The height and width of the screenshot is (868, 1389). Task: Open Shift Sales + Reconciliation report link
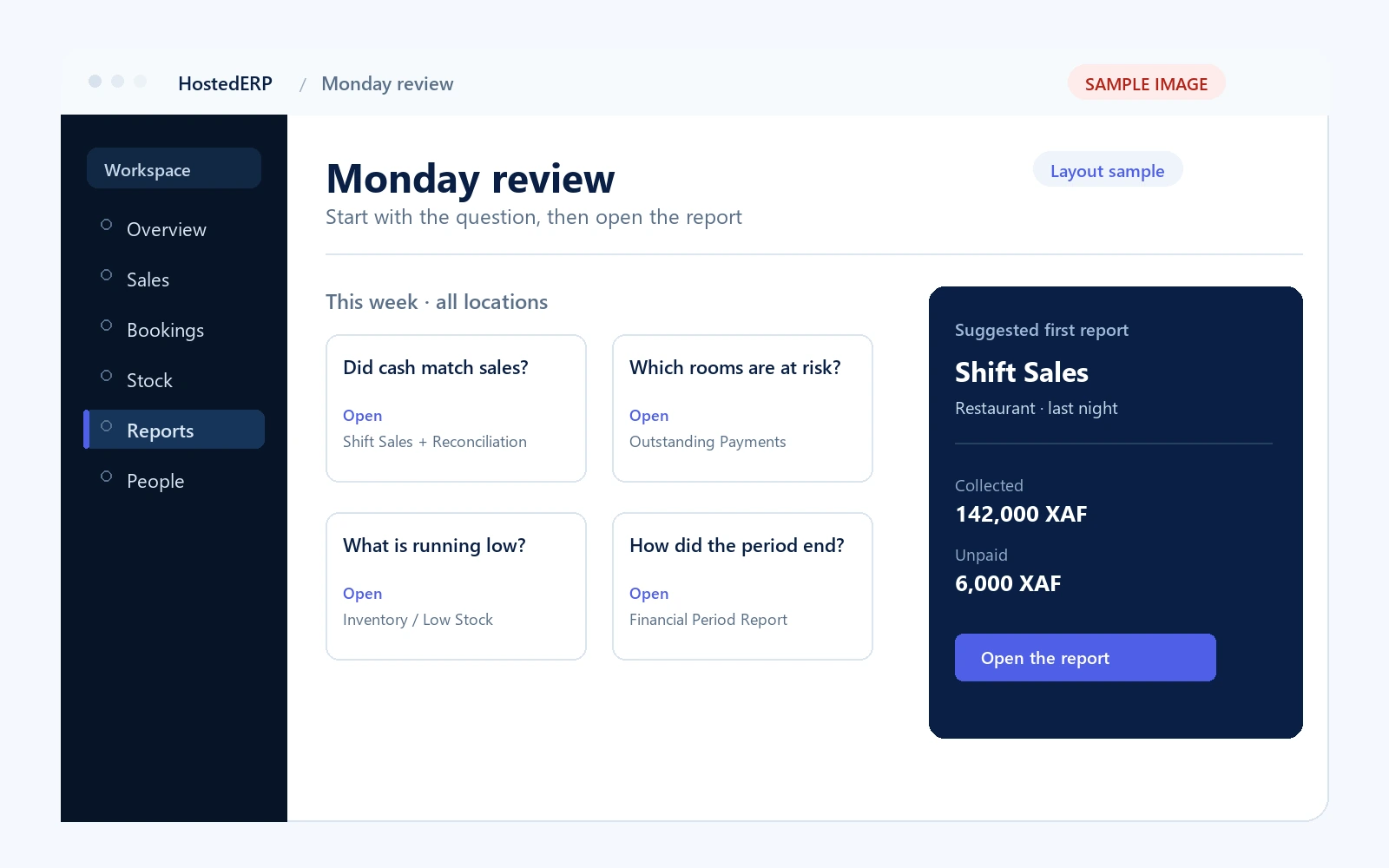[x=362, y=416]
